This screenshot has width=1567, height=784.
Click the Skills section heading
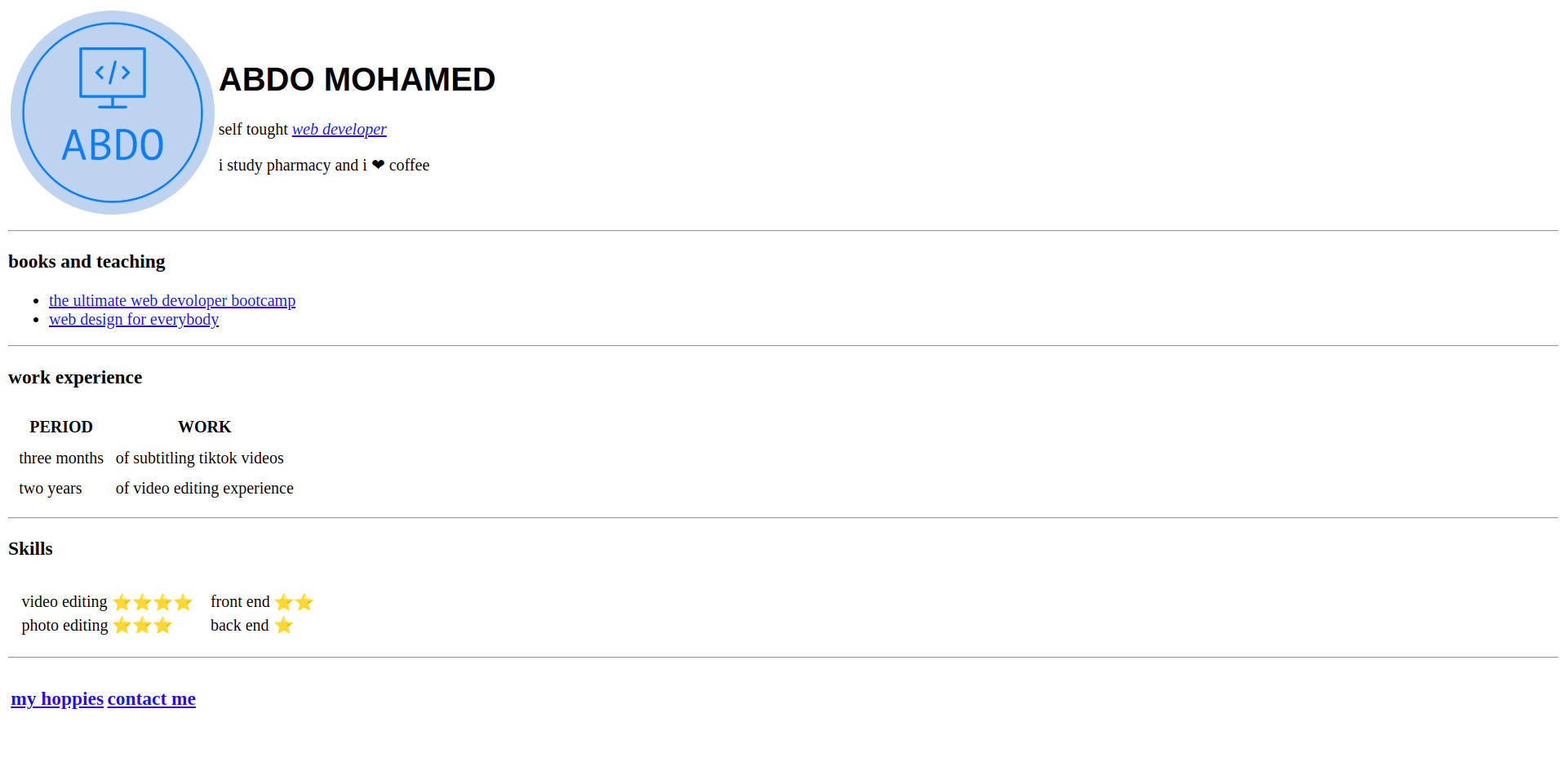tap(30, 549)
